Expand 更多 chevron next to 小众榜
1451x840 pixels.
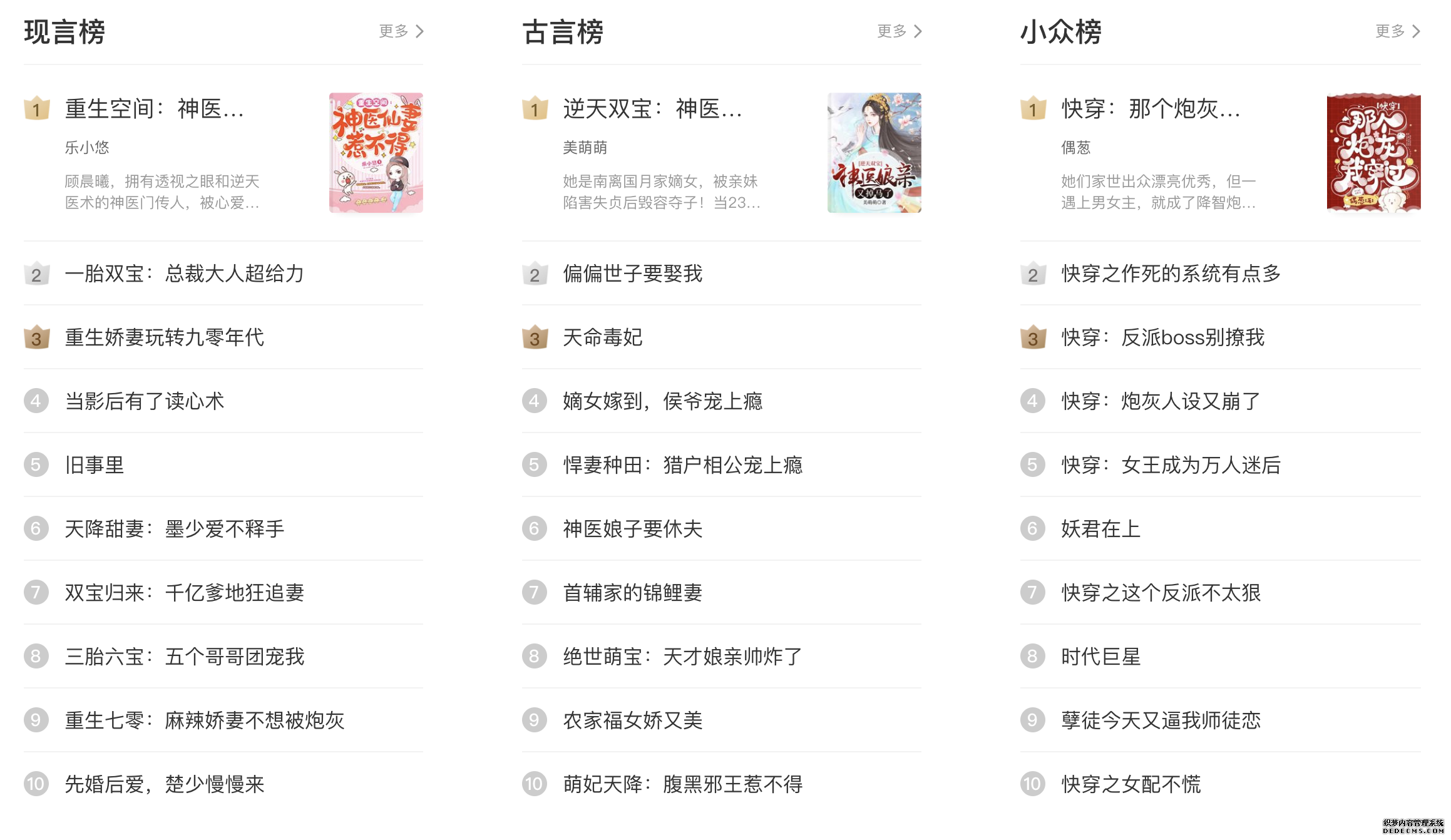click(1412, 31)
